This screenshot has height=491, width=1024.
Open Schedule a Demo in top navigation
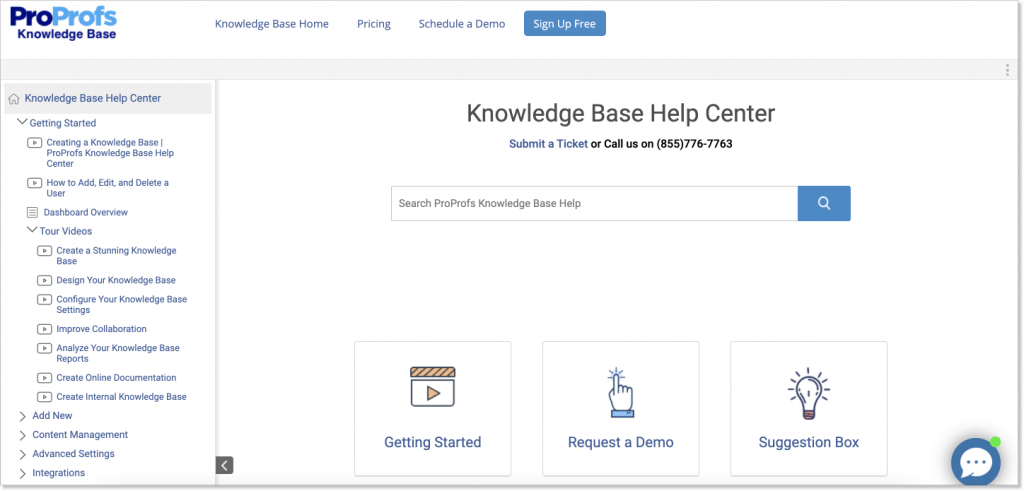coord(462,24)
